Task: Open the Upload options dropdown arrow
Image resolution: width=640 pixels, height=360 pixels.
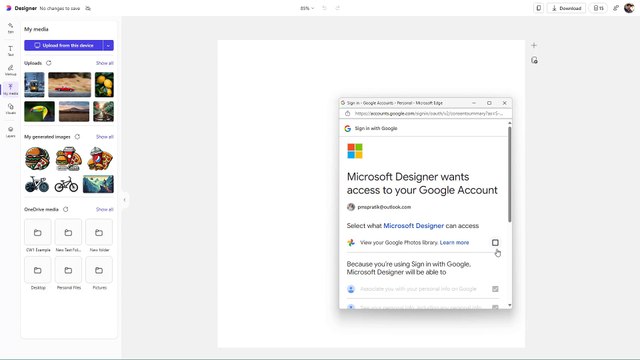Action: [108, 45]
